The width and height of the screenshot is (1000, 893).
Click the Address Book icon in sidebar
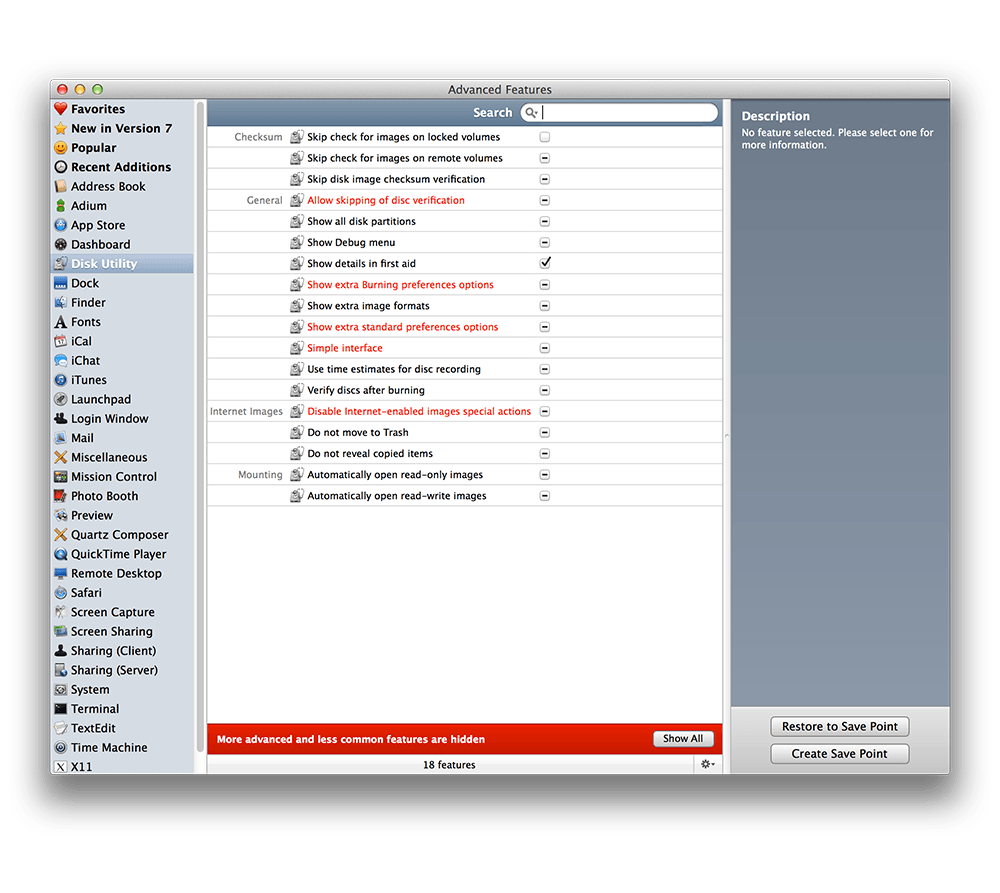61,186
